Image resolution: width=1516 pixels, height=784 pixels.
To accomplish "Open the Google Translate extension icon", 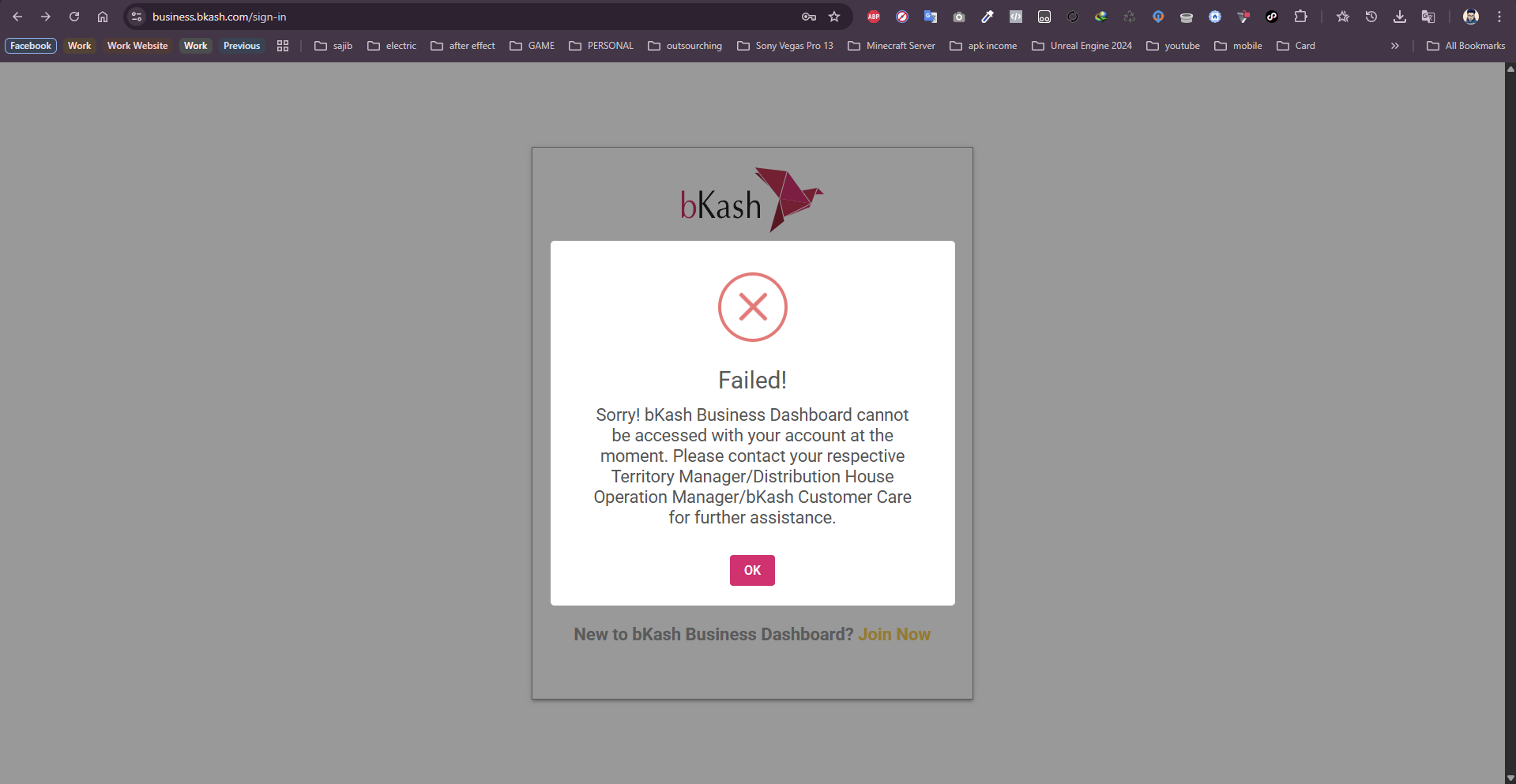I will pos(931,17).
